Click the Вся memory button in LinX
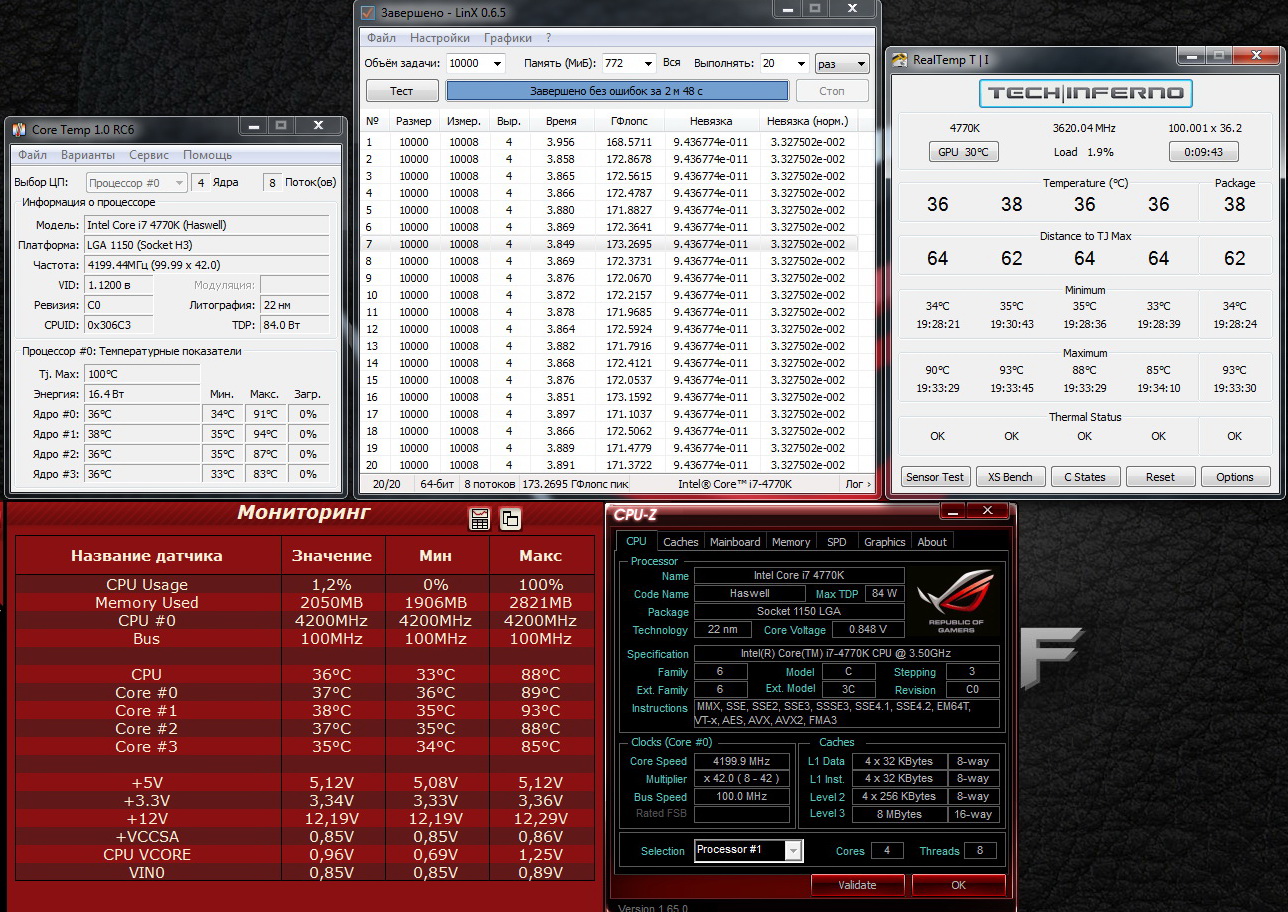 (672, 63)
